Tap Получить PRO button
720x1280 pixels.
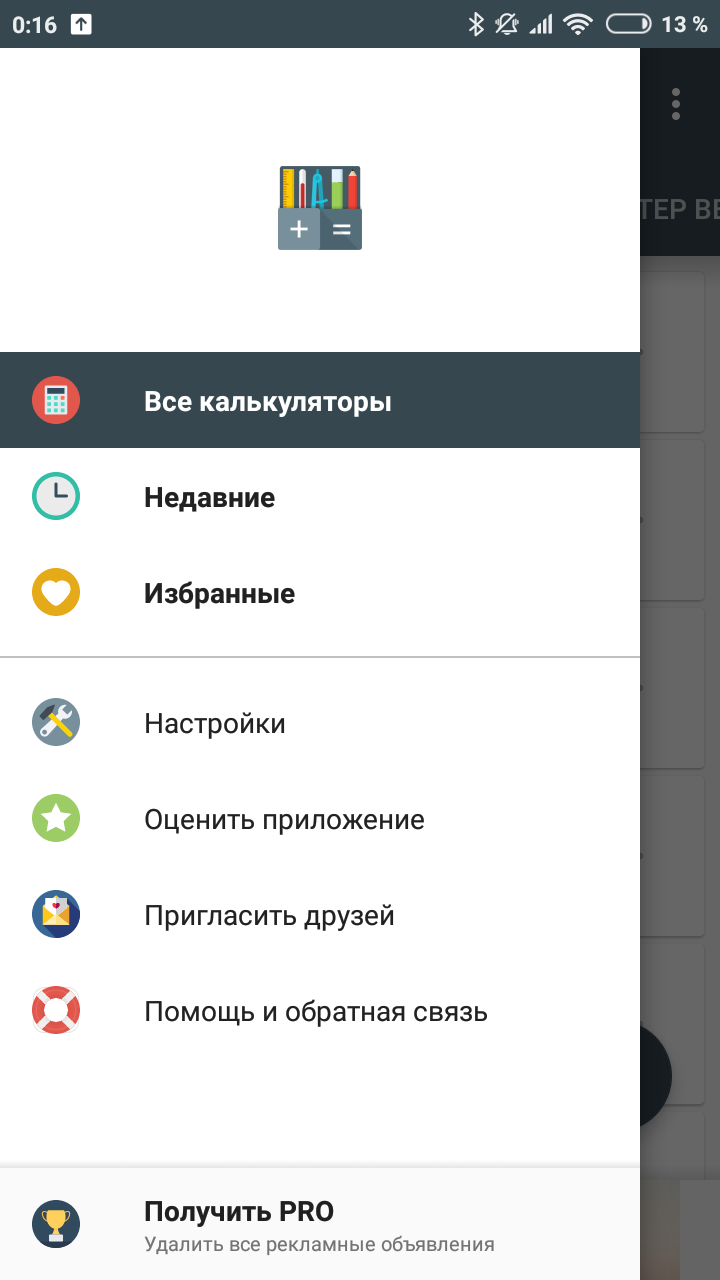320,1225
